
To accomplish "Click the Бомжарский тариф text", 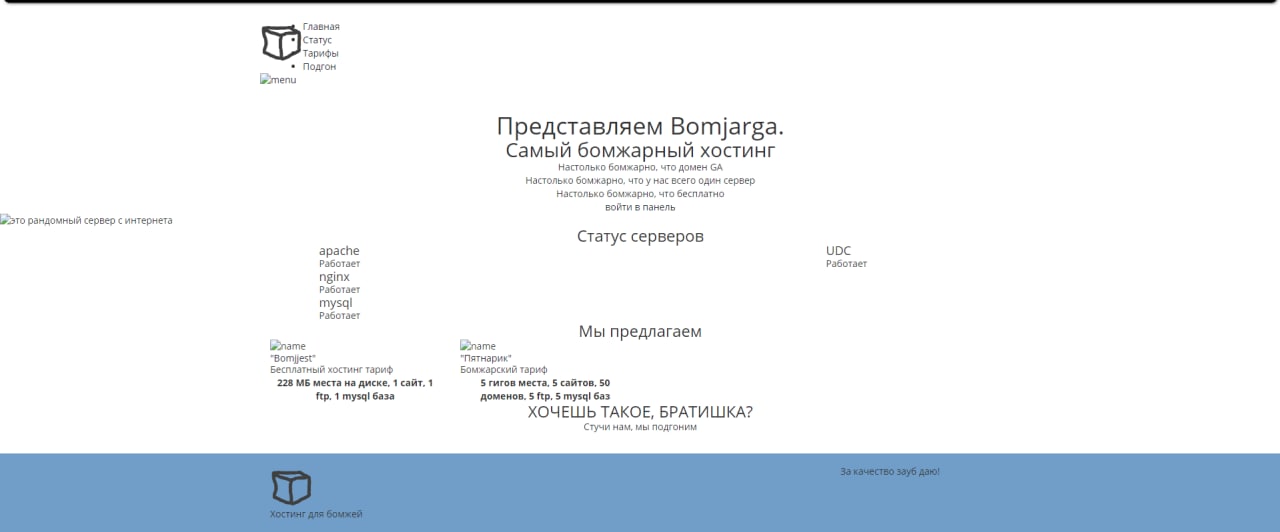I will [504, 370].
